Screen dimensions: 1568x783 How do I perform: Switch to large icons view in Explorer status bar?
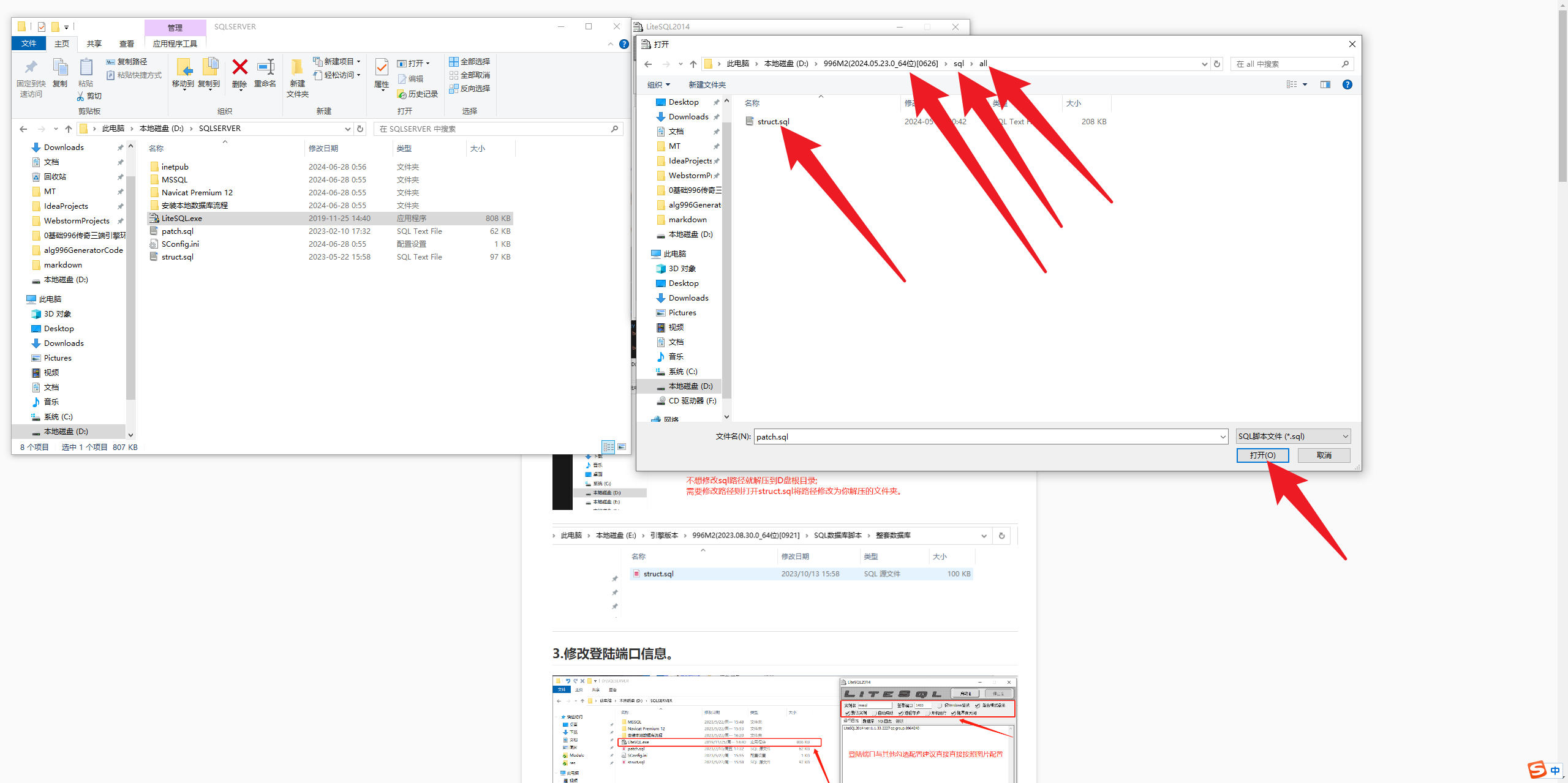(622, 447)
